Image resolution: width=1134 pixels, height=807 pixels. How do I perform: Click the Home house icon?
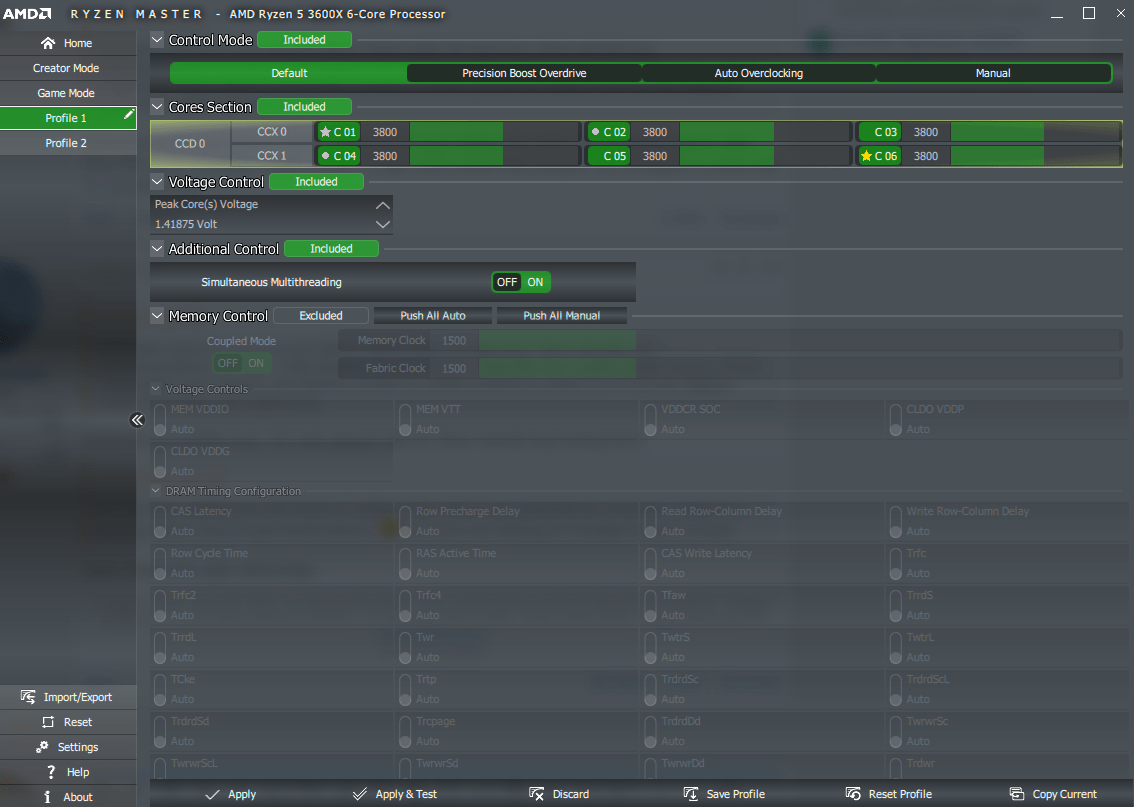tap(48, 43)
